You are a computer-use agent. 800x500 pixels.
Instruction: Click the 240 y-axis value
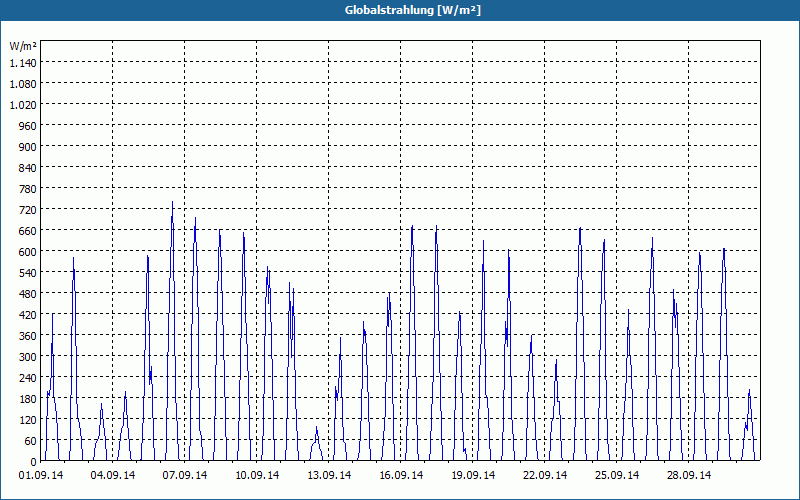(29, 378)
